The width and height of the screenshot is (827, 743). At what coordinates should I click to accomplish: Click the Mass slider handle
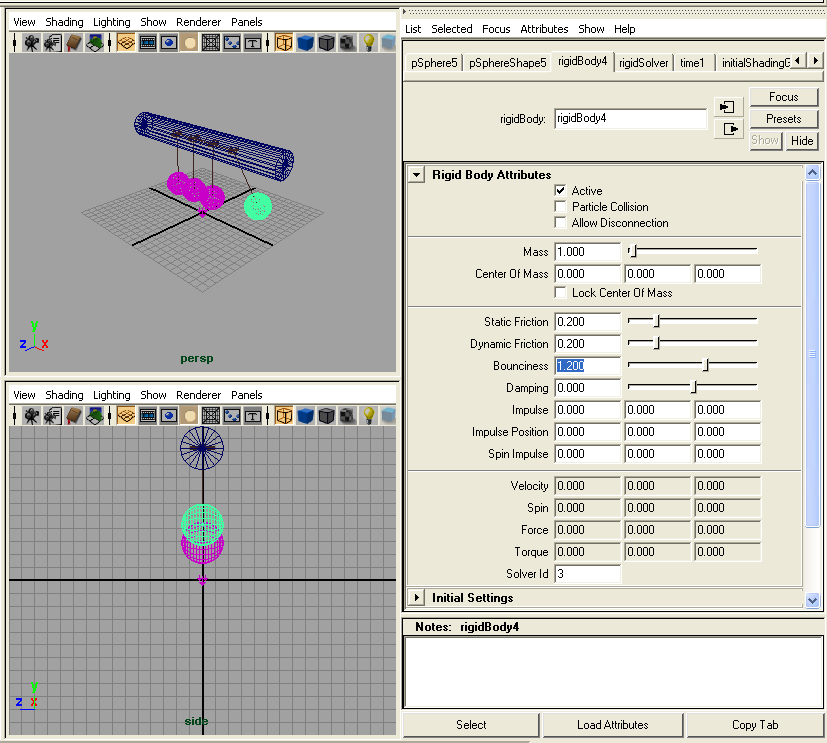[634, 251]
